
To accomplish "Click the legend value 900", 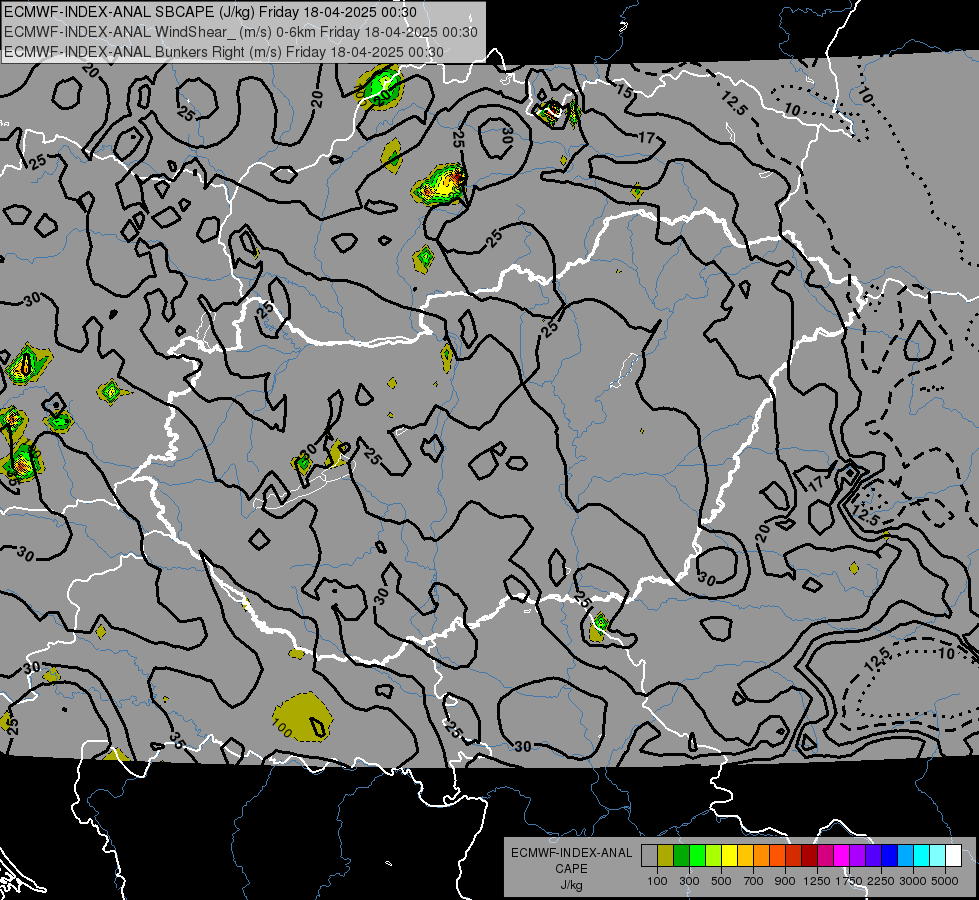I will pyautogui.click(x=785, y=881).
